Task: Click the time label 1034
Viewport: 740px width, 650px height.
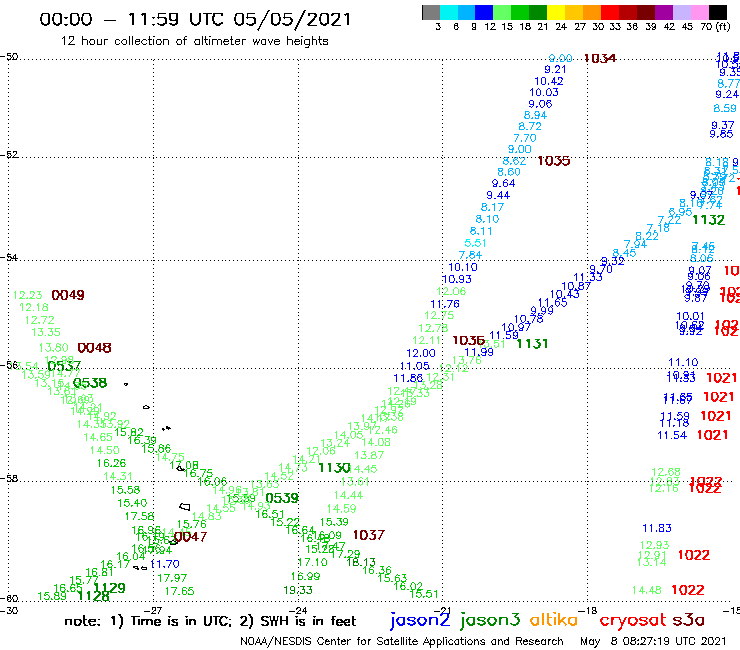Action: click(x=600, y=58)
